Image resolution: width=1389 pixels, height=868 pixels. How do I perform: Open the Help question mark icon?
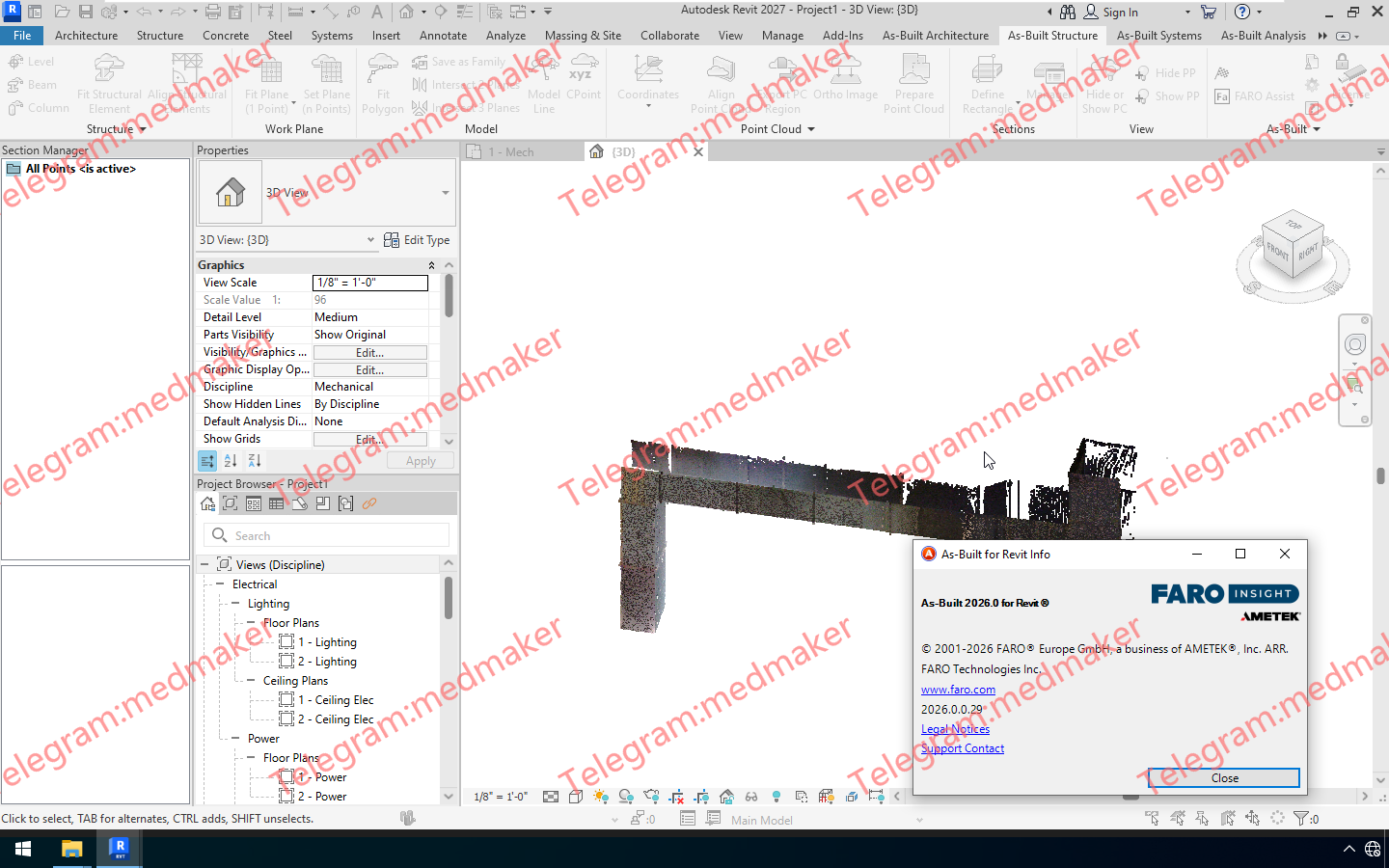[1242, 13]
